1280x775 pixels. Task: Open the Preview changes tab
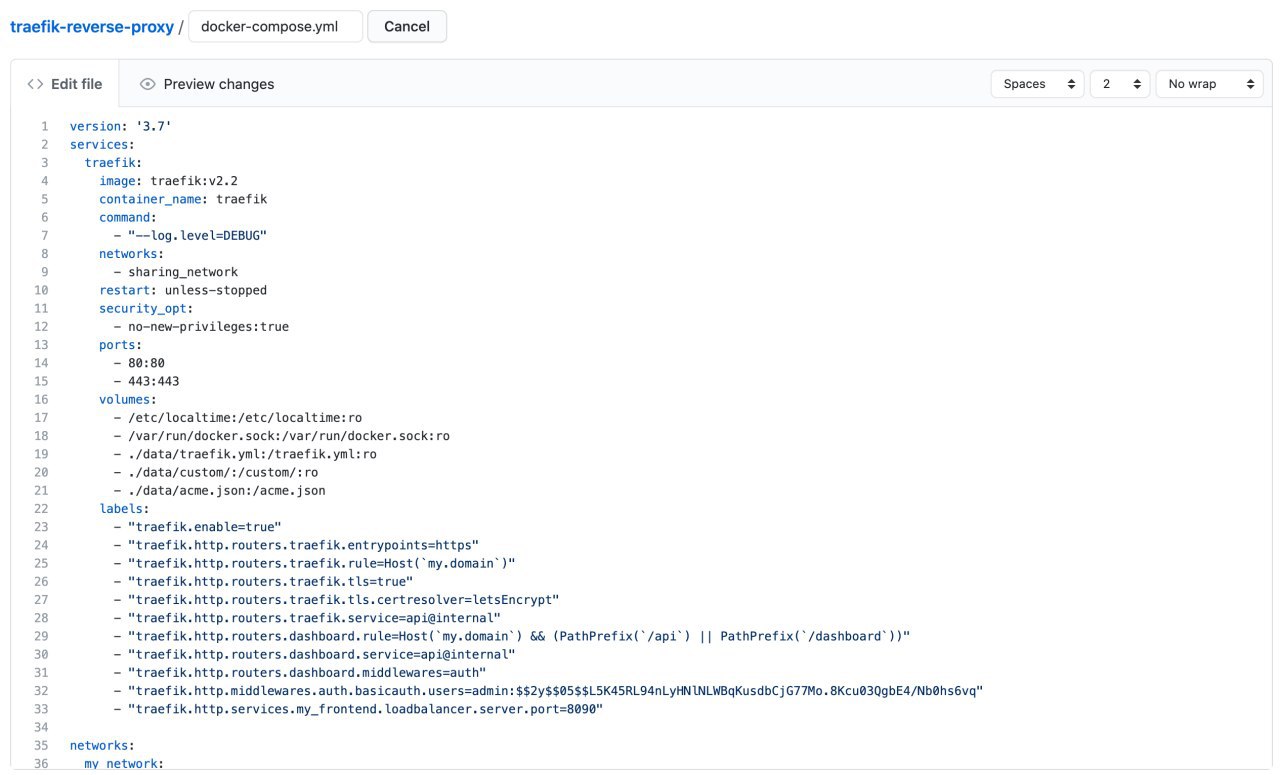pos(207,84)
